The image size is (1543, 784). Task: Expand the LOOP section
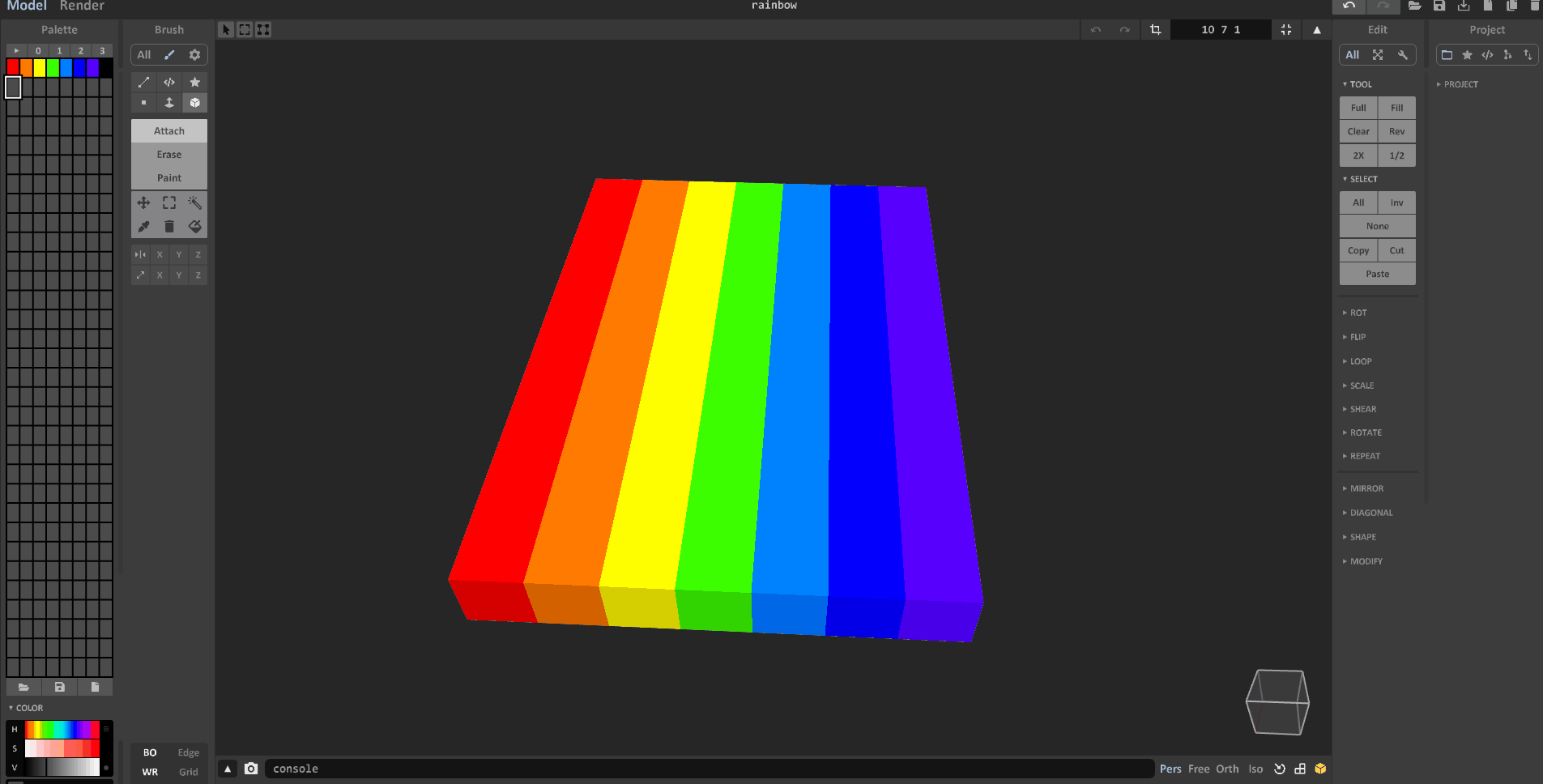(1358, 361)
